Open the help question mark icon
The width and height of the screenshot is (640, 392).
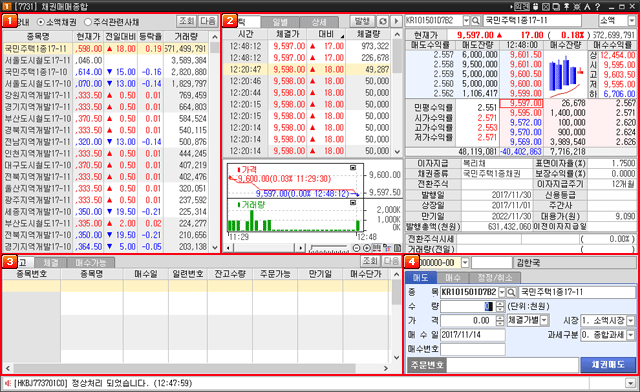point(598,7)
